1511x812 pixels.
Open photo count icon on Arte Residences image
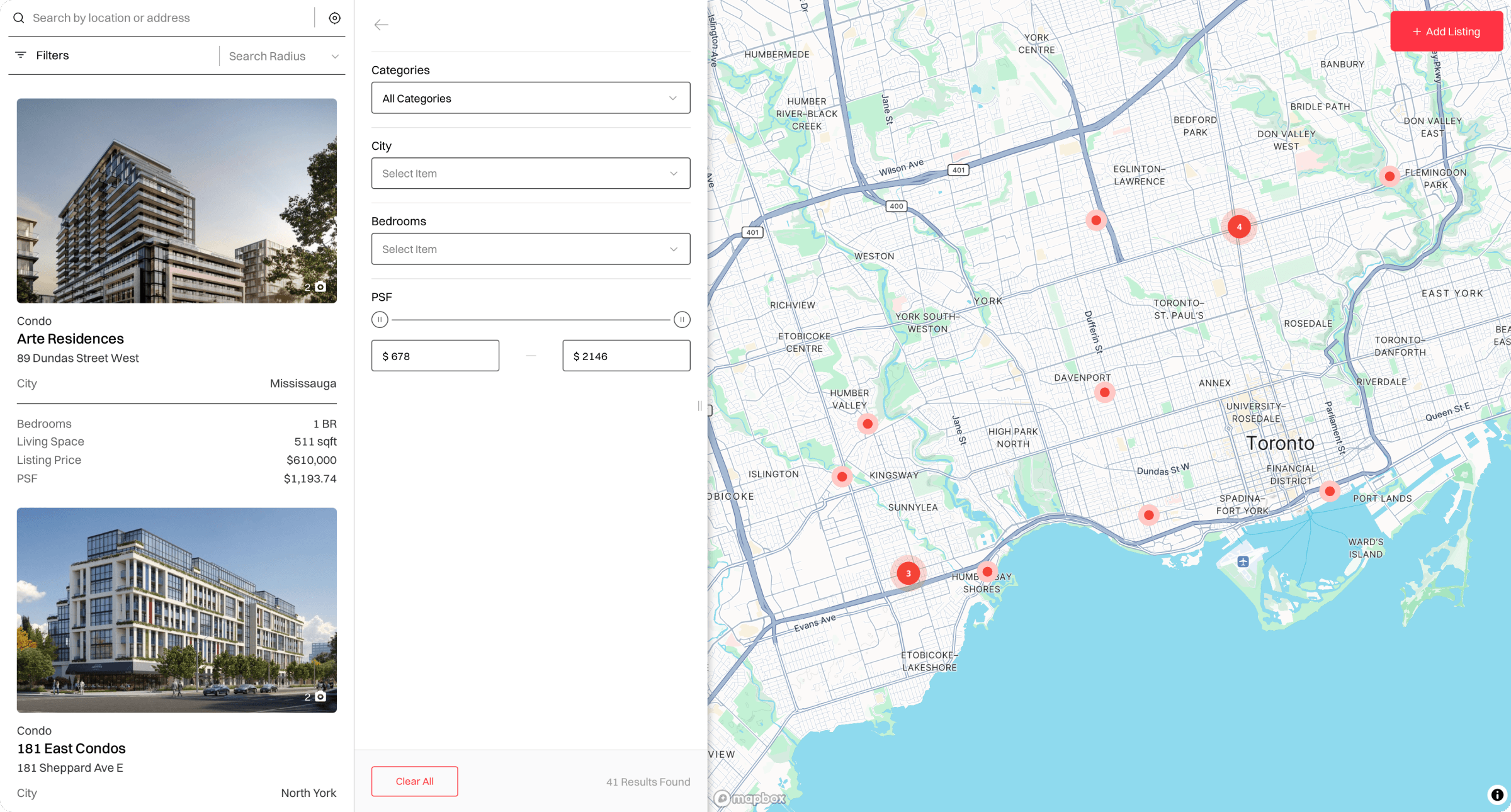[320, 287]
